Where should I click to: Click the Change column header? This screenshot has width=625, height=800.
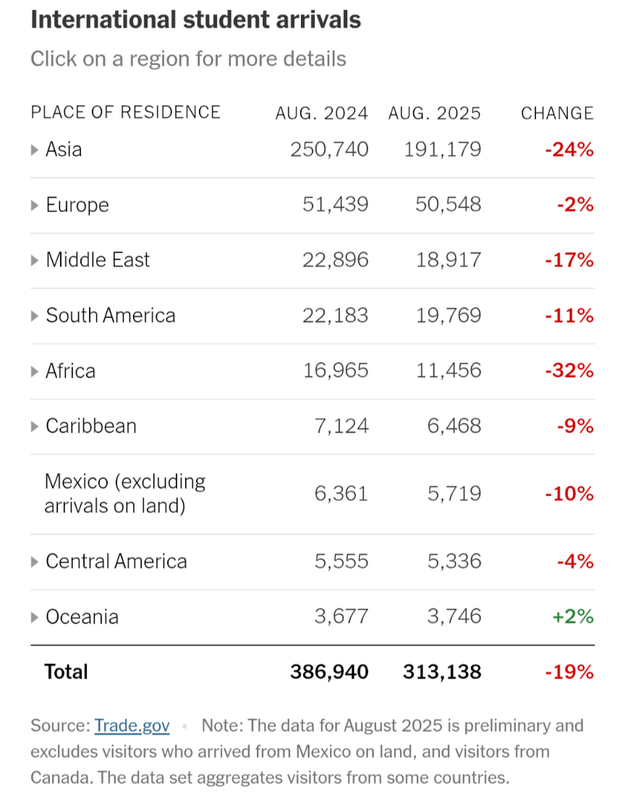[x=557, y=113]
